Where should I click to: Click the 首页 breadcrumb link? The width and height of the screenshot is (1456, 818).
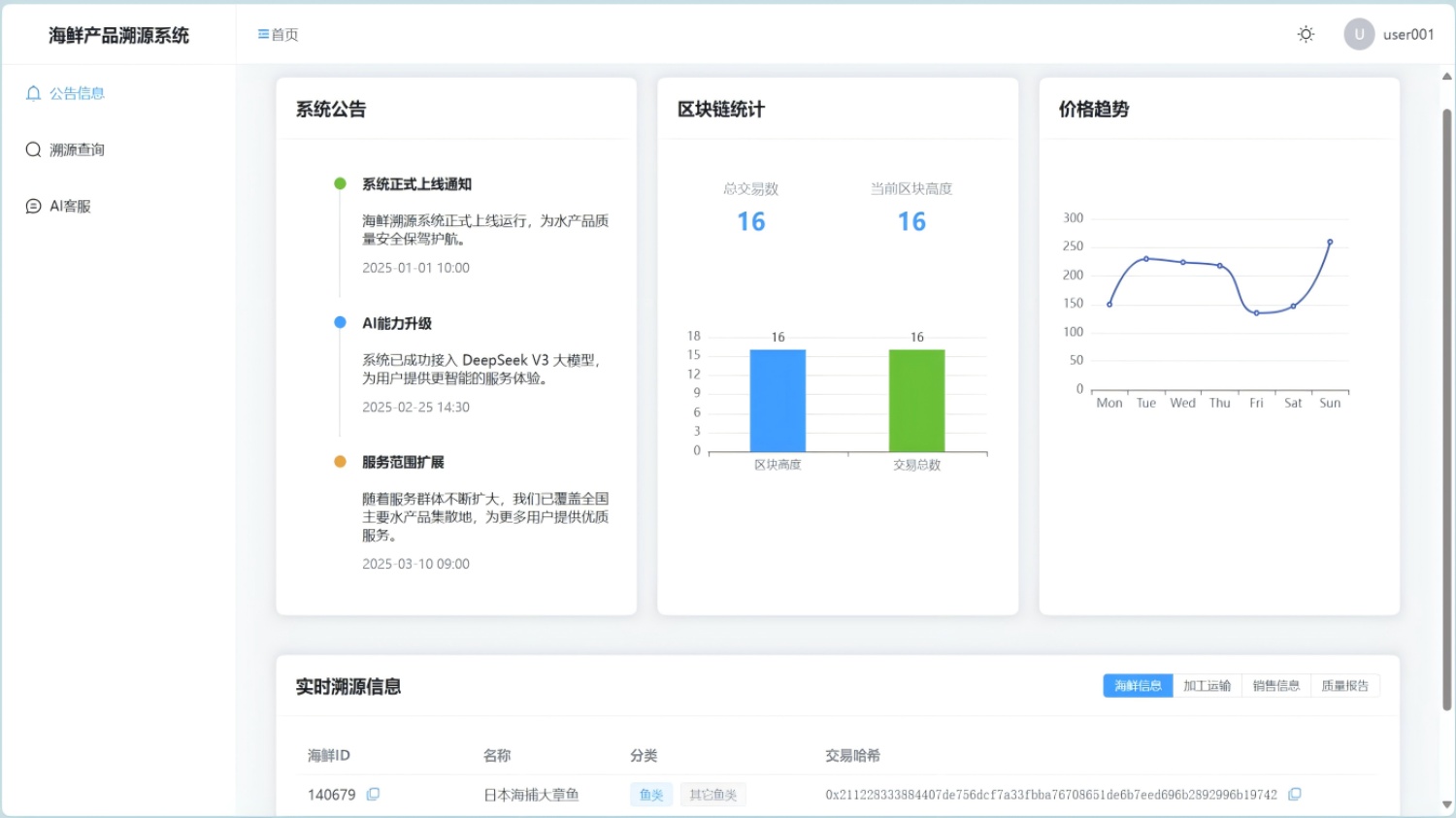pyautogui.click(x=284, y=35)
